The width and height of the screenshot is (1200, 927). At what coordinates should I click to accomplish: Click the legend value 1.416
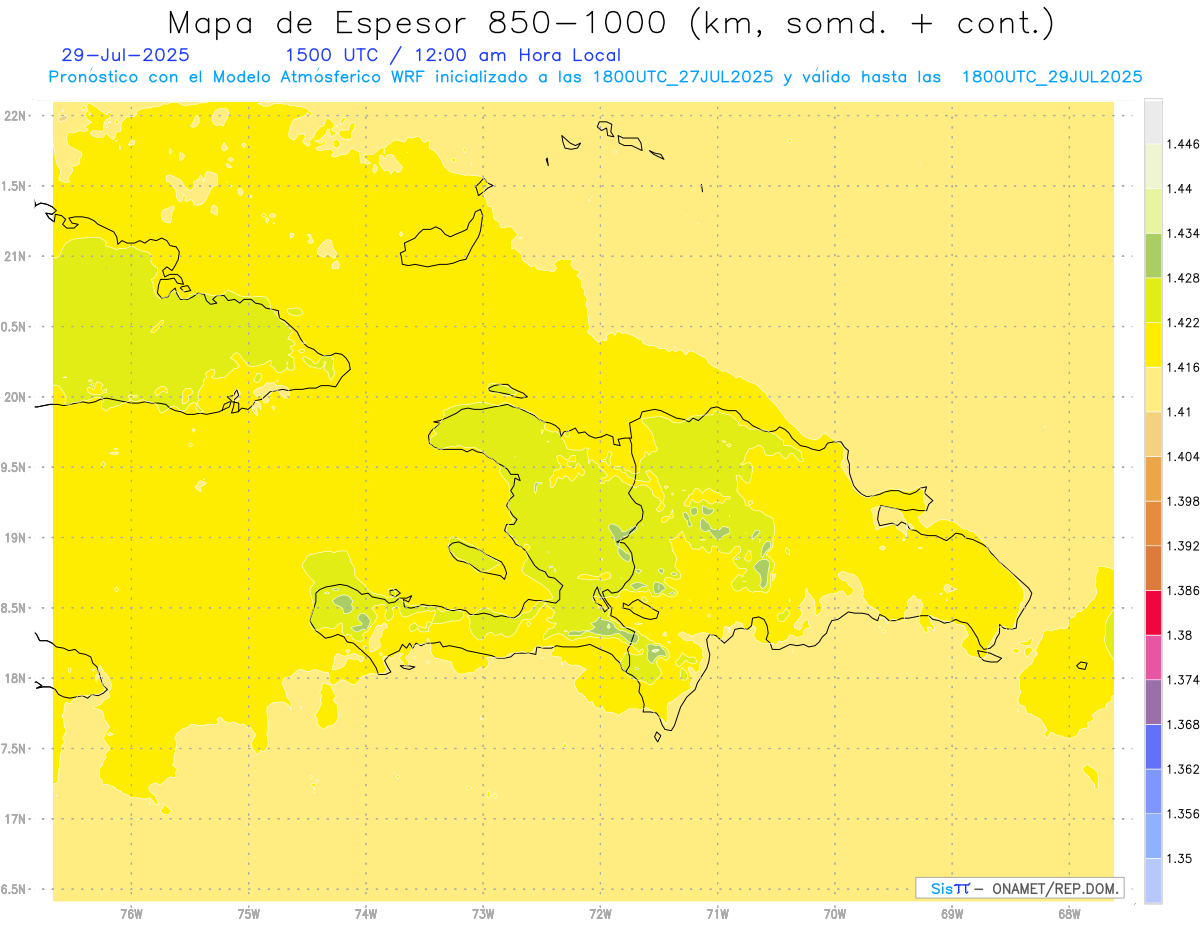tap(1184, 367)
